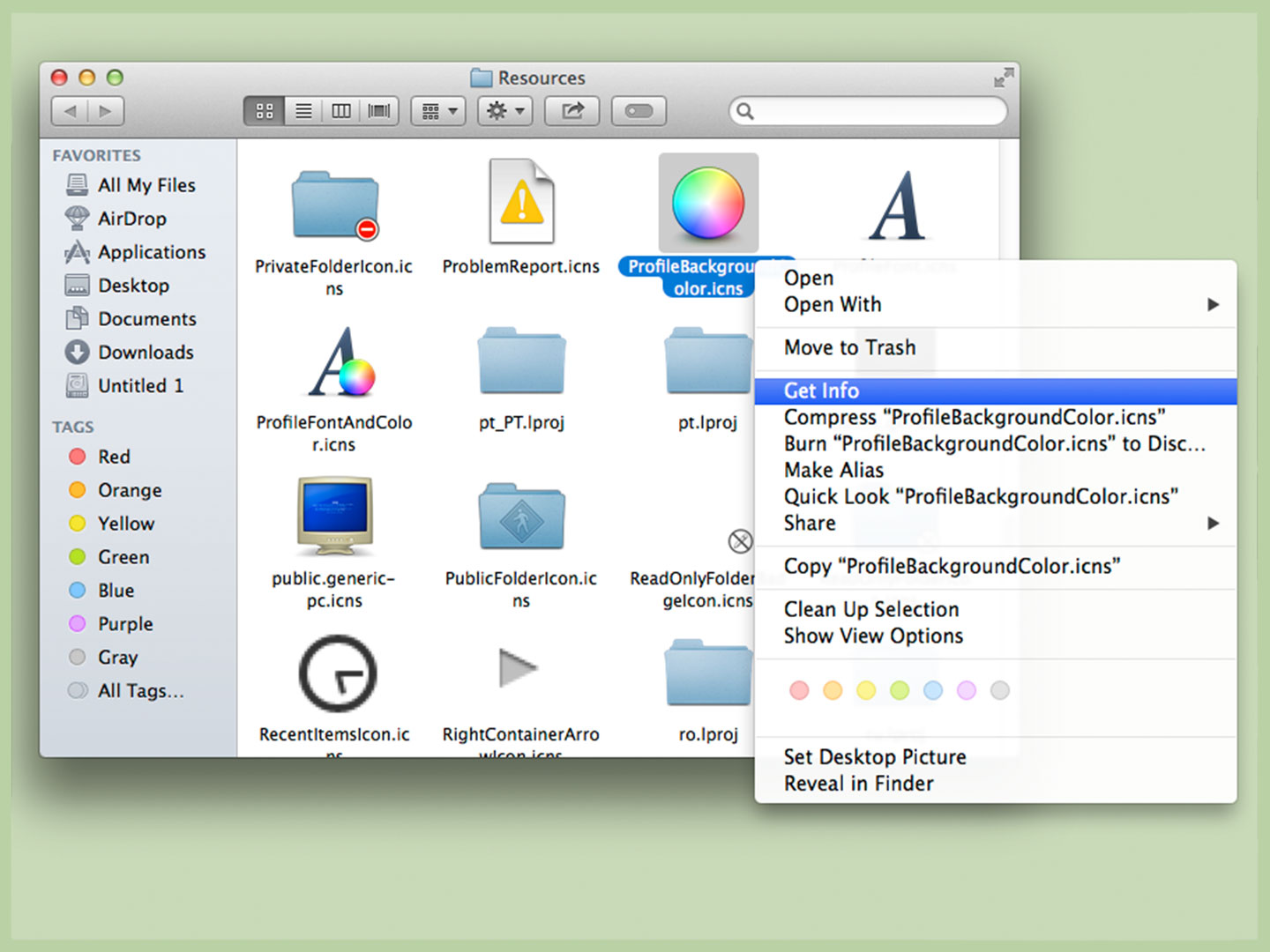Image resolution: width=1270 pixels, height=952 pixels.
Task: Click the public.generic-pc.icns computer icon
Action: (x=335, y=516)
